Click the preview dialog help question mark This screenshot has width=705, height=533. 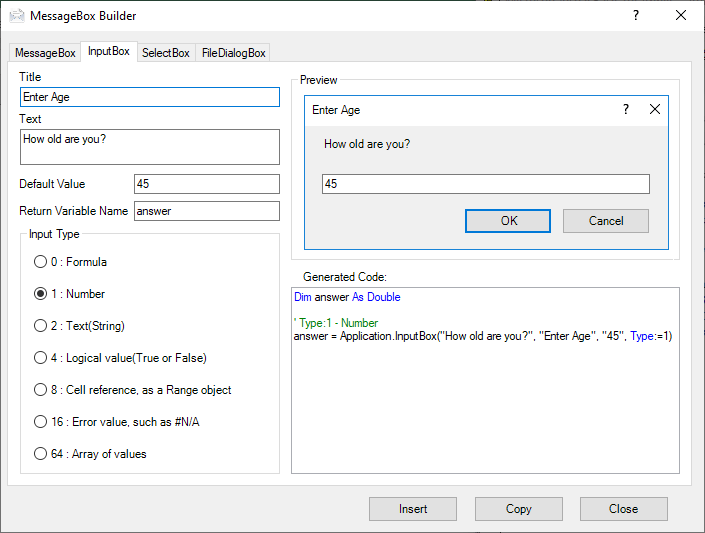[626, 109]
